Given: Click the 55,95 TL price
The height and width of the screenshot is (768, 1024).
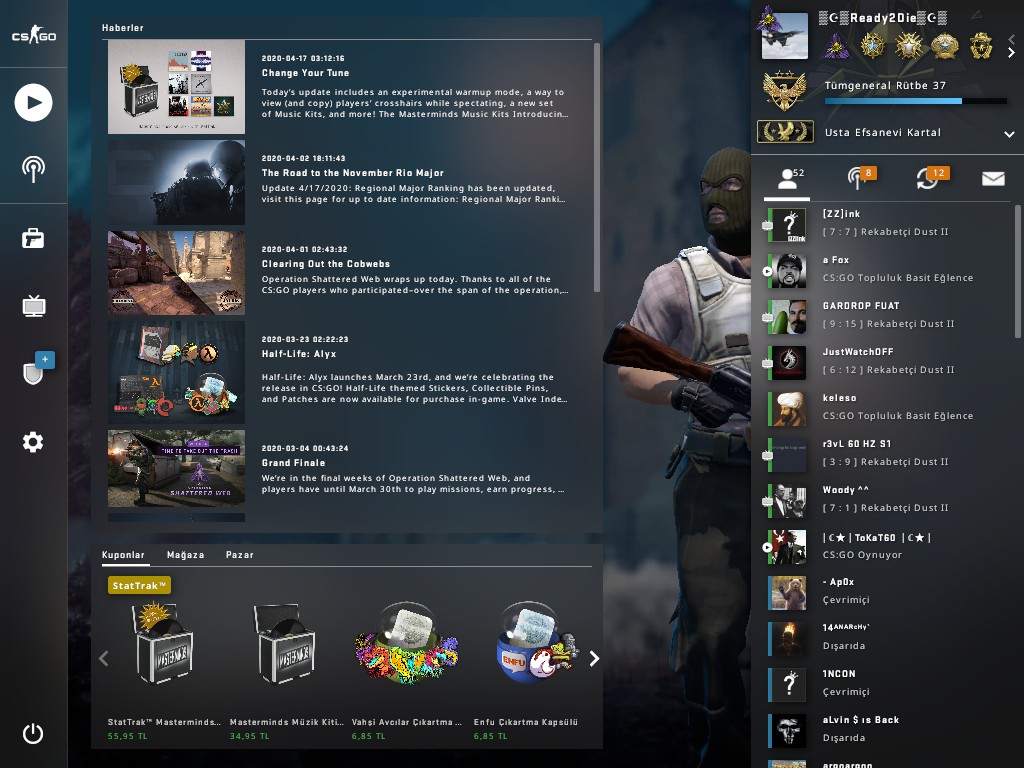Looking at the screenshot, I should point(127,736).
